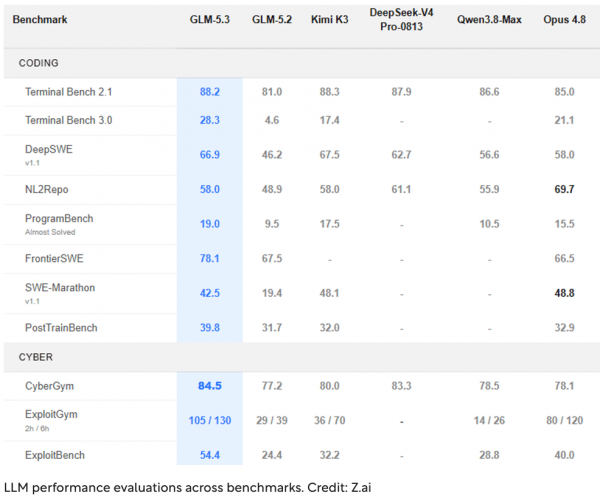Click the DeepSWE row label
Screen dimensions: 600x504
[x=49, y=149]
